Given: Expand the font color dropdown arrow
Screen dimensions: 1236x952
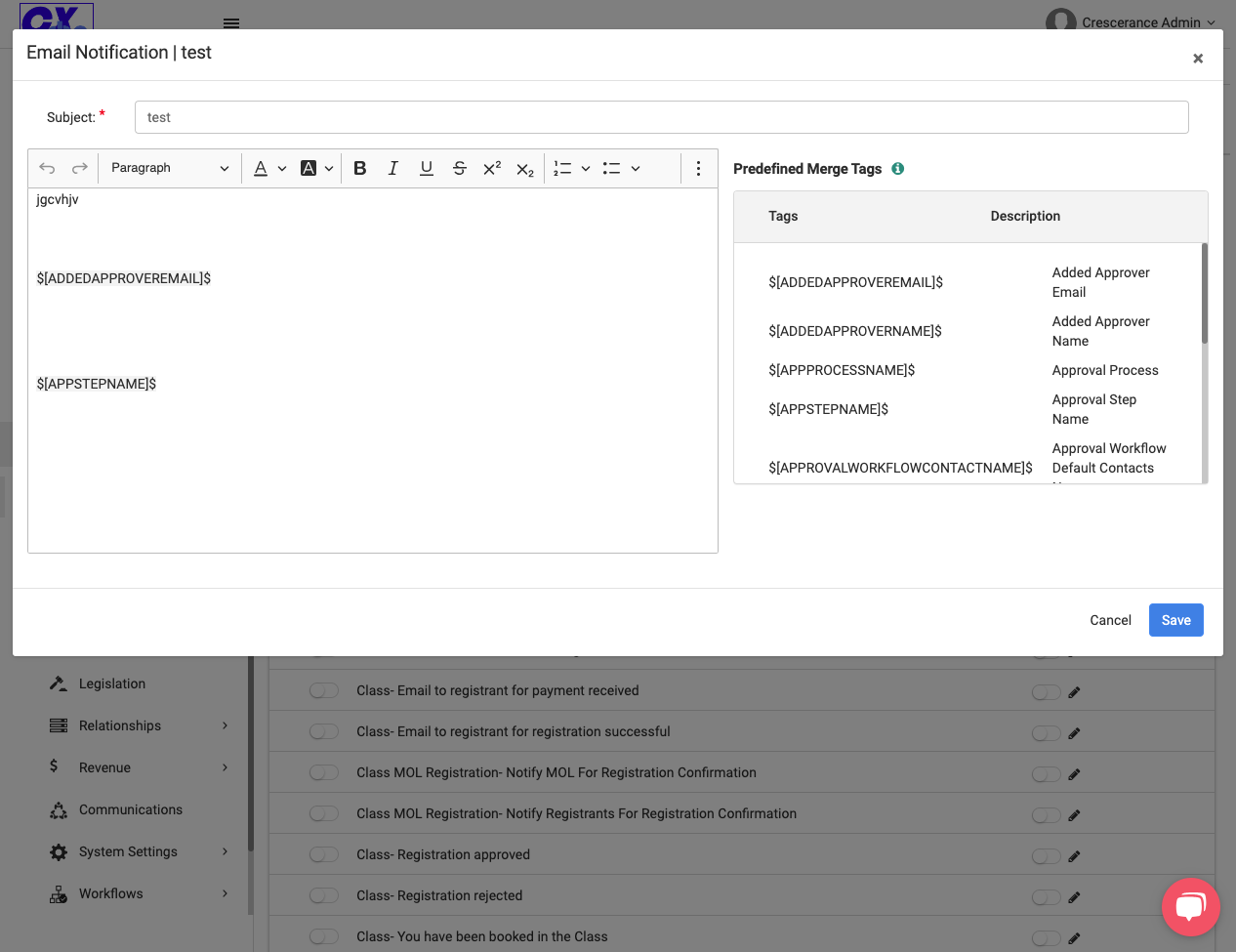Looking at the screenshot, I should point(282,169).
